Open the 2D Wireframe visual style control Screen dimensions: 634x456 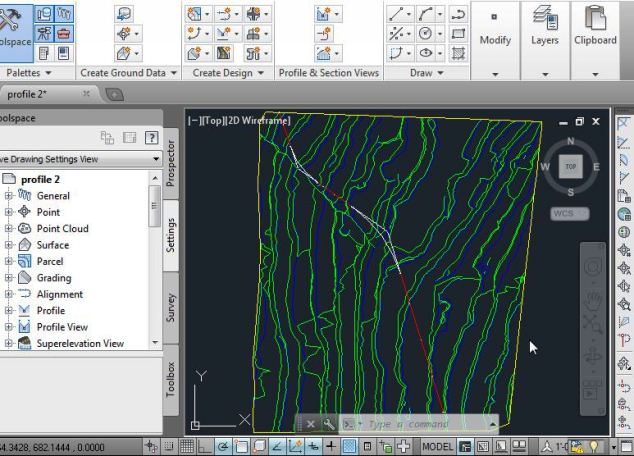[x=260, y=120]
